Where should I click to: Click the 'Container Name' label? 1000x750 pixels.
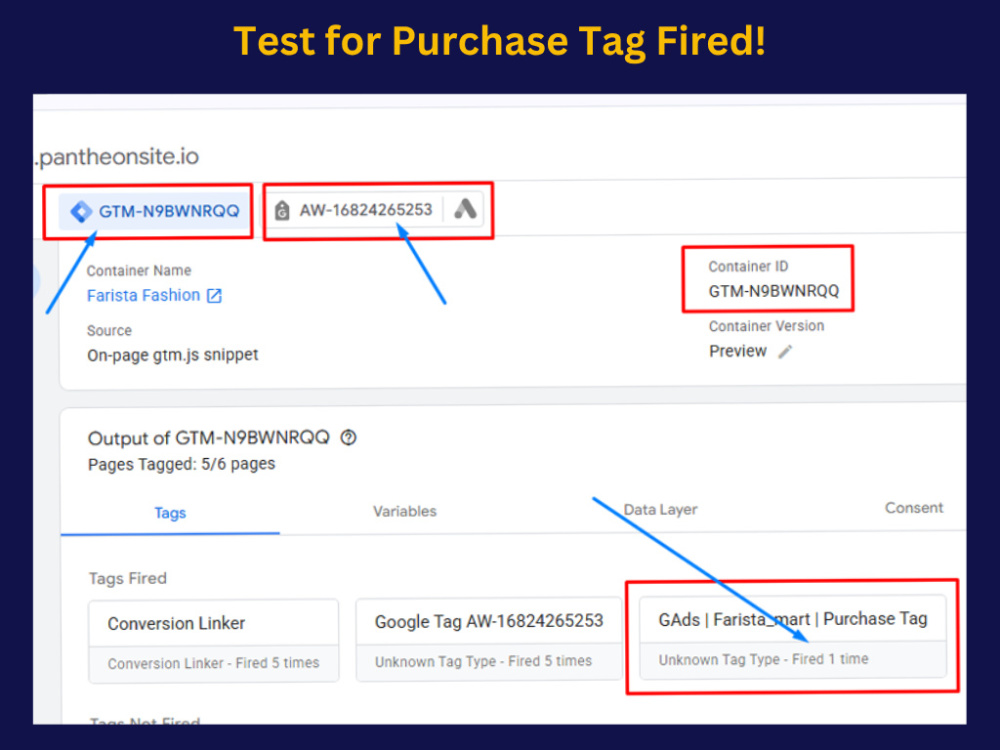tap(139, 270)
